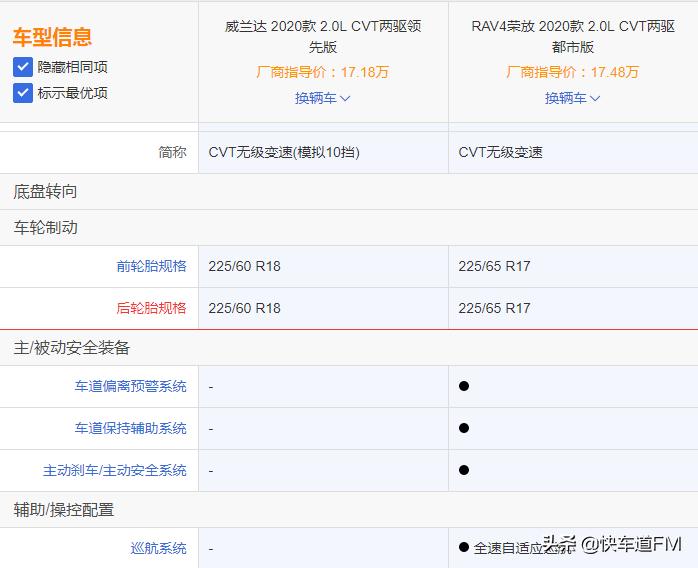Viewport: 698px width, 568px height.
Task: Open the 主动刹车/主动安全系统 link
Action: pyautogui.click(x=114, y=470)
